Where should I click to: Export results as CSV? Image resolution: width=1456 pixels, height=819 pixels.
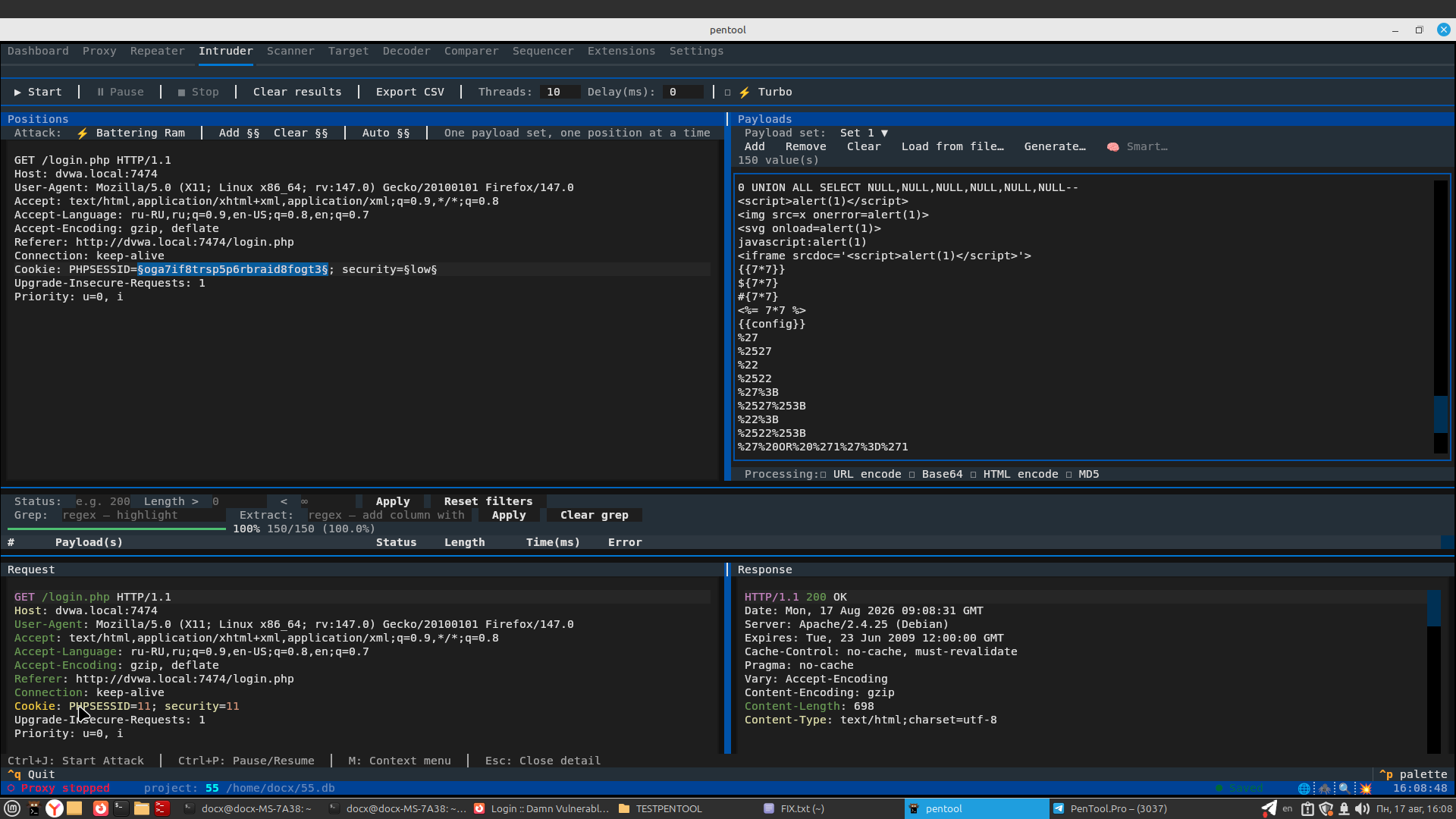[410, 92]
